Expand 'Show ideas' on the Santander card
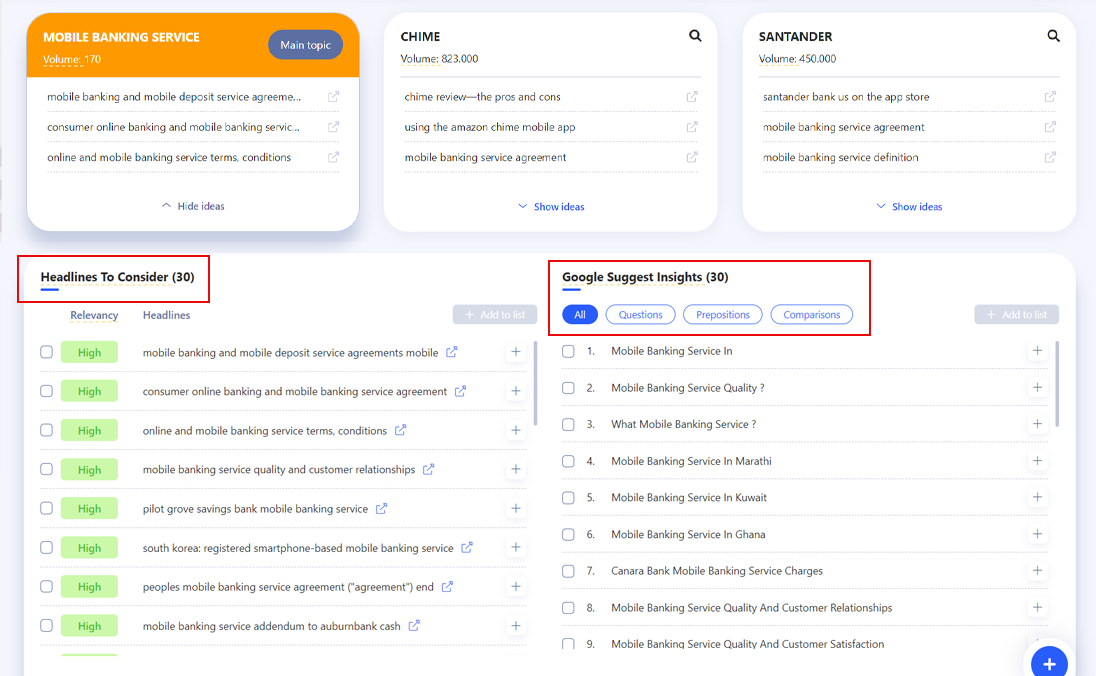 click(909, 206)
